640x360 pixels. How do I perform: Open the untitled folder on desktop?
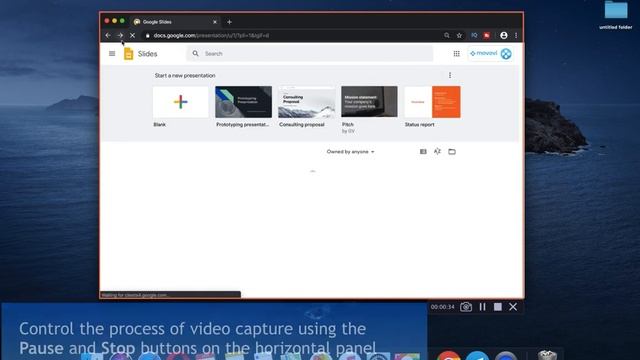[x=616, y=16]
